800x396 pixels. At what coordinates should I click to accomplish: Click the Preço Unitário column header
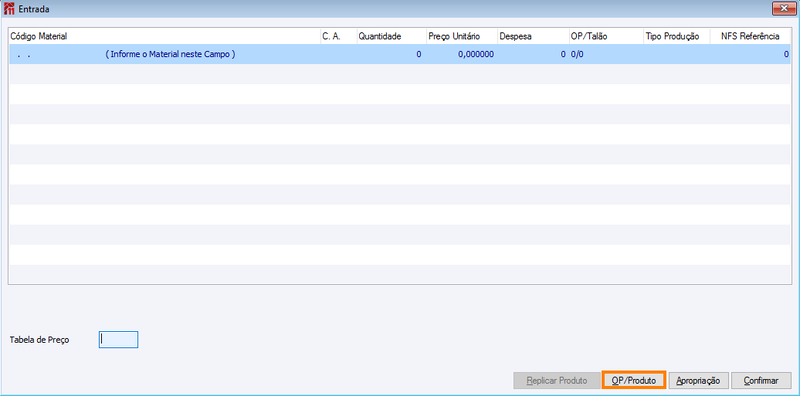462,36
